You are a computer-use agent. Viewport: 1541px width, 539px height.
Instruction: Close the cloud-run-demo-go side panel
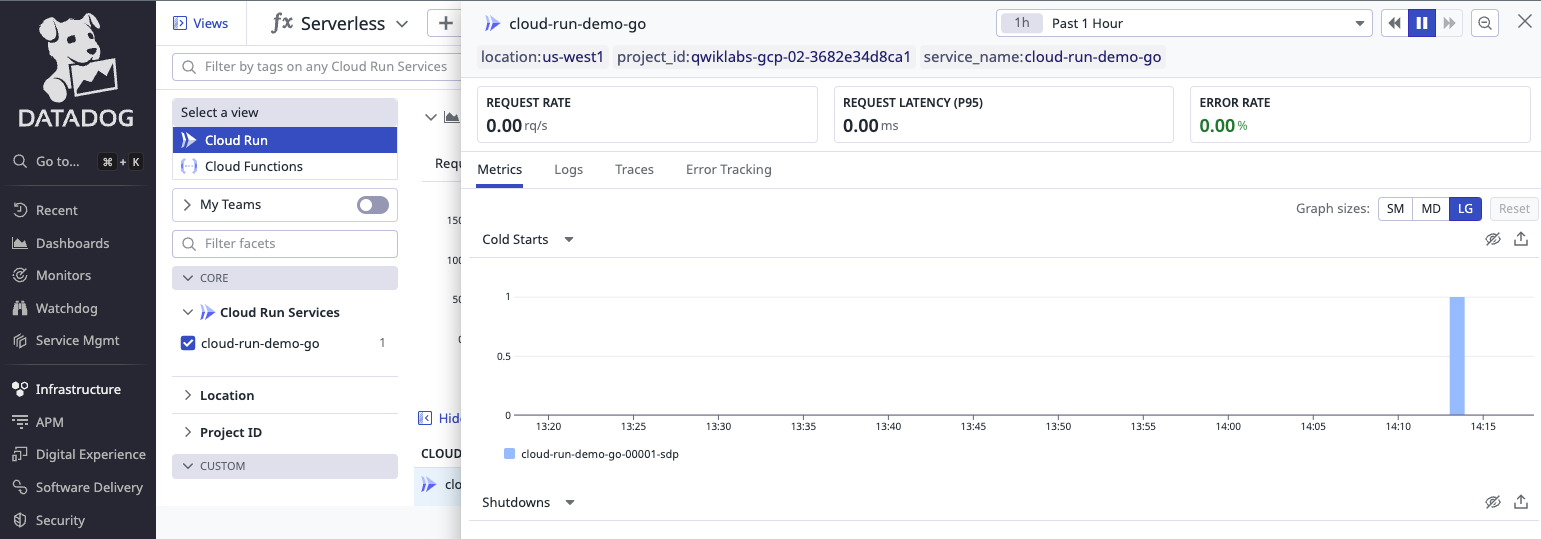(x=1524, y=22)
